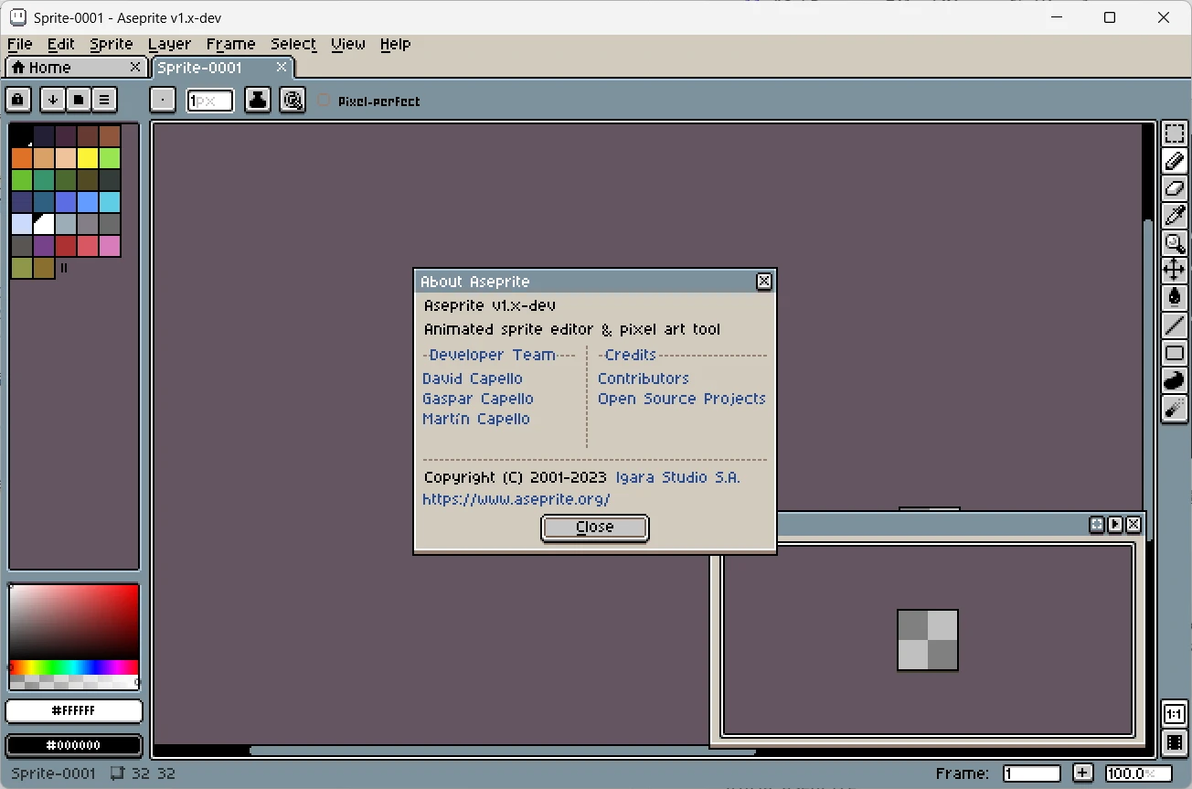Viewport: 1192px width, 789px height.
Task: Open the palette presets icon
Action: 78,100
